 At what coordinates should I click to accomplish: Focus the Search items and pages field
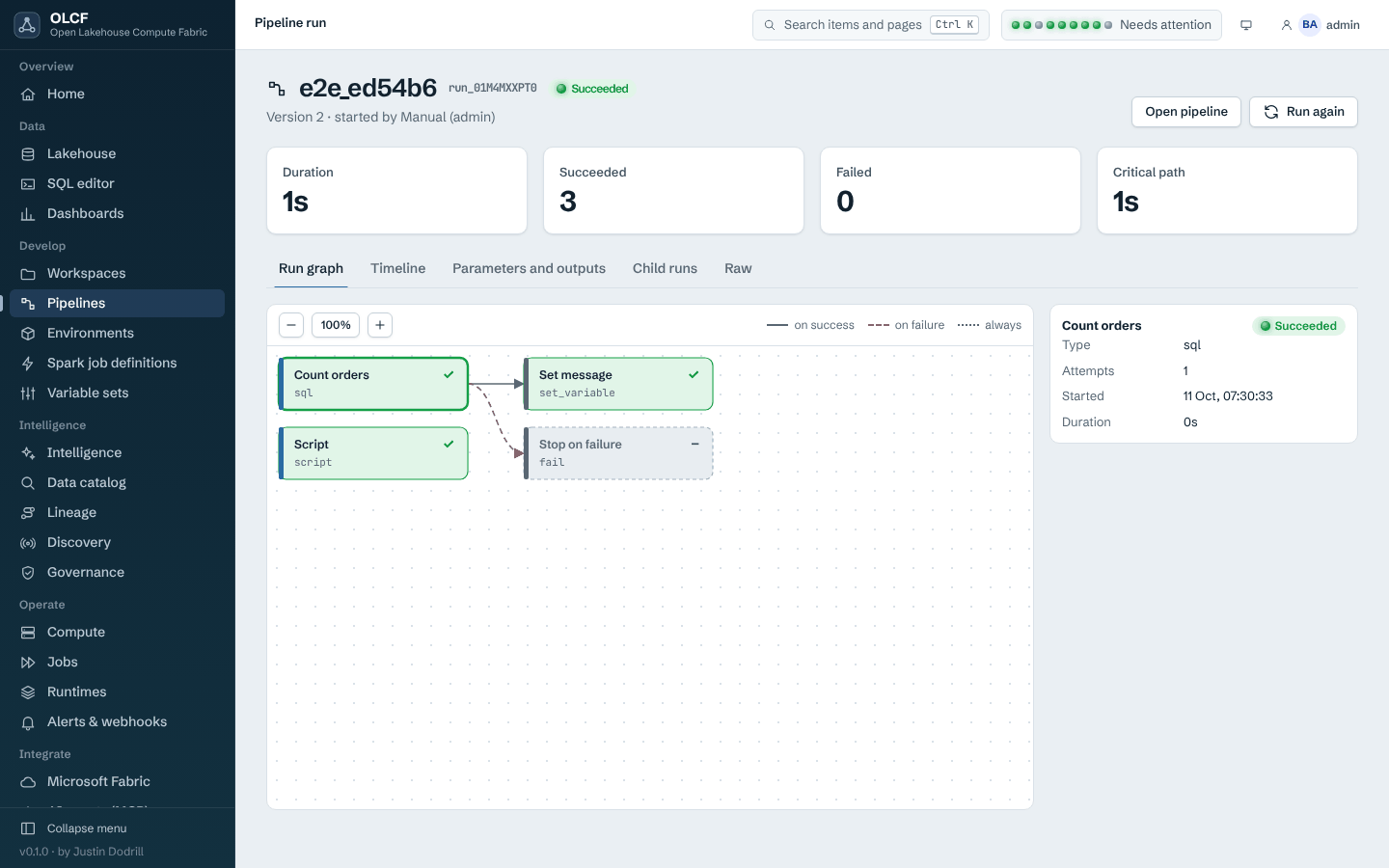[x=870, y=25]
